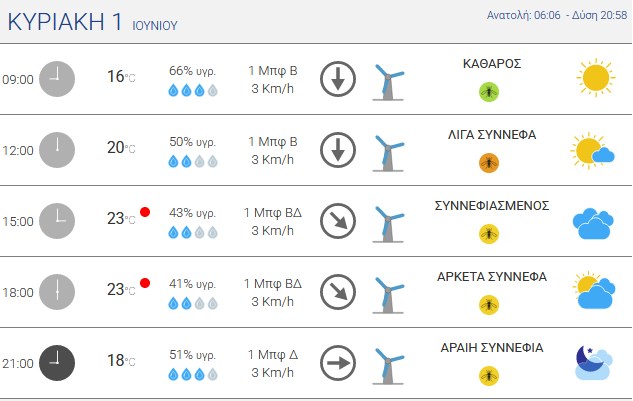Click the wind turbine icon at 12:00
The height and width of the screenshot is (401, 633).
click(x=388, y=153)
